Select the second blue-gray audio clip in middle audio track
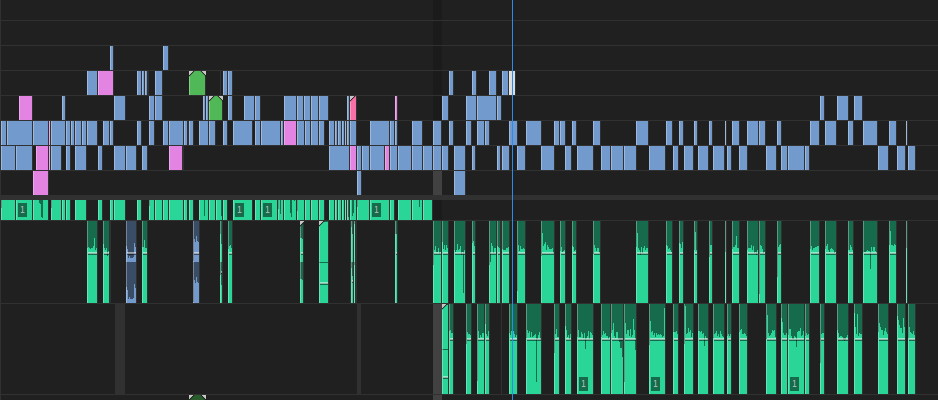This screenshot has height=400, width=938. (x=196, y=262)
